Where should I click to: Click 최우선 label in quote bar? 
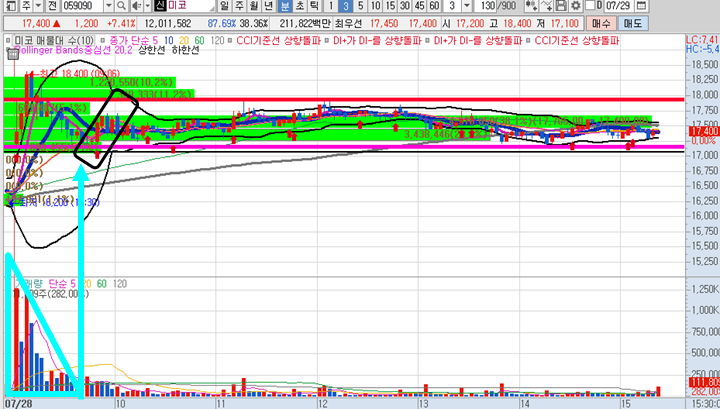(x=349, y=23)
